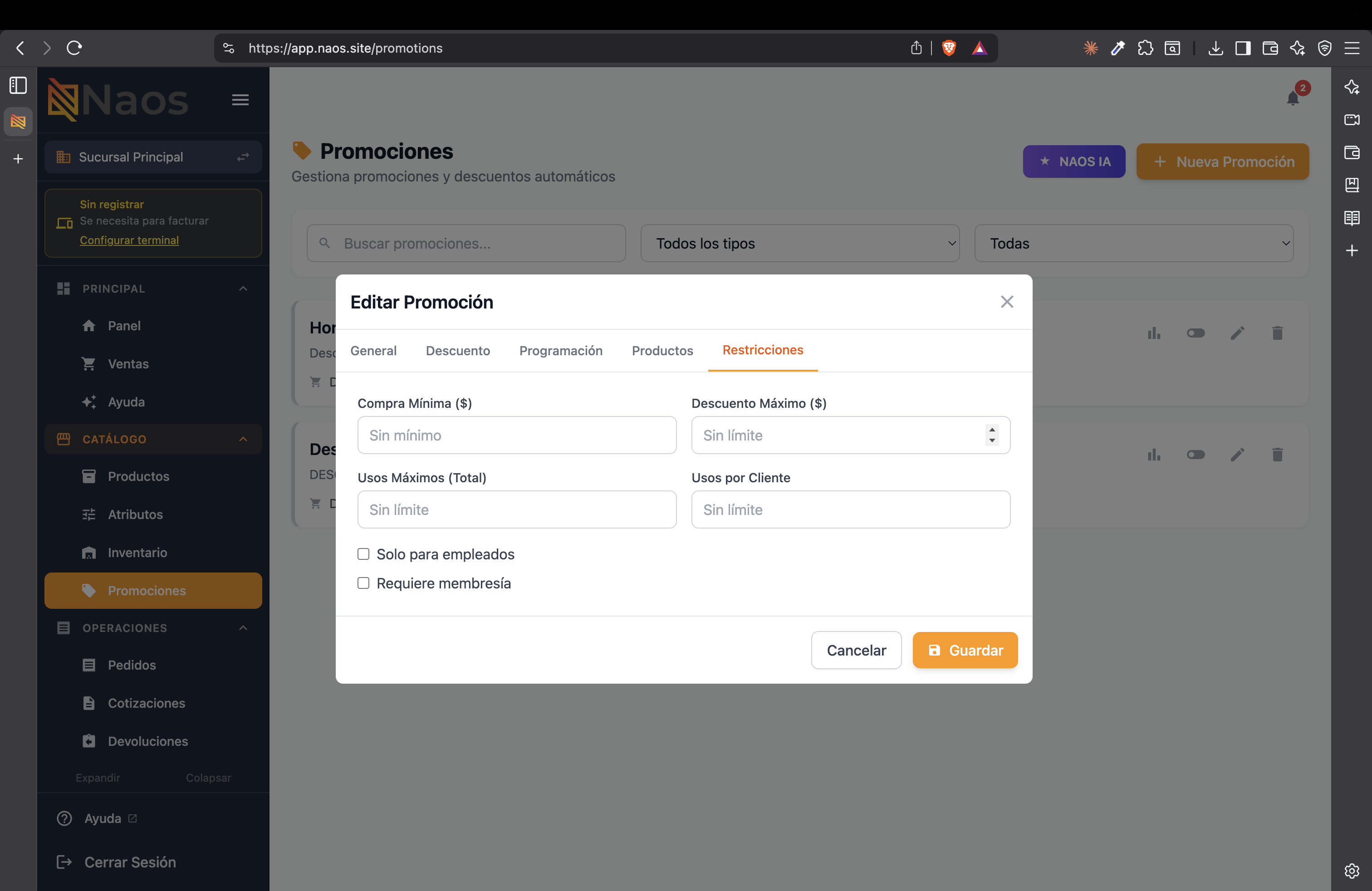Viewport: 1372px width, 891px height.
Task: Open Atributos in sidebar
Action: (153, 514)
